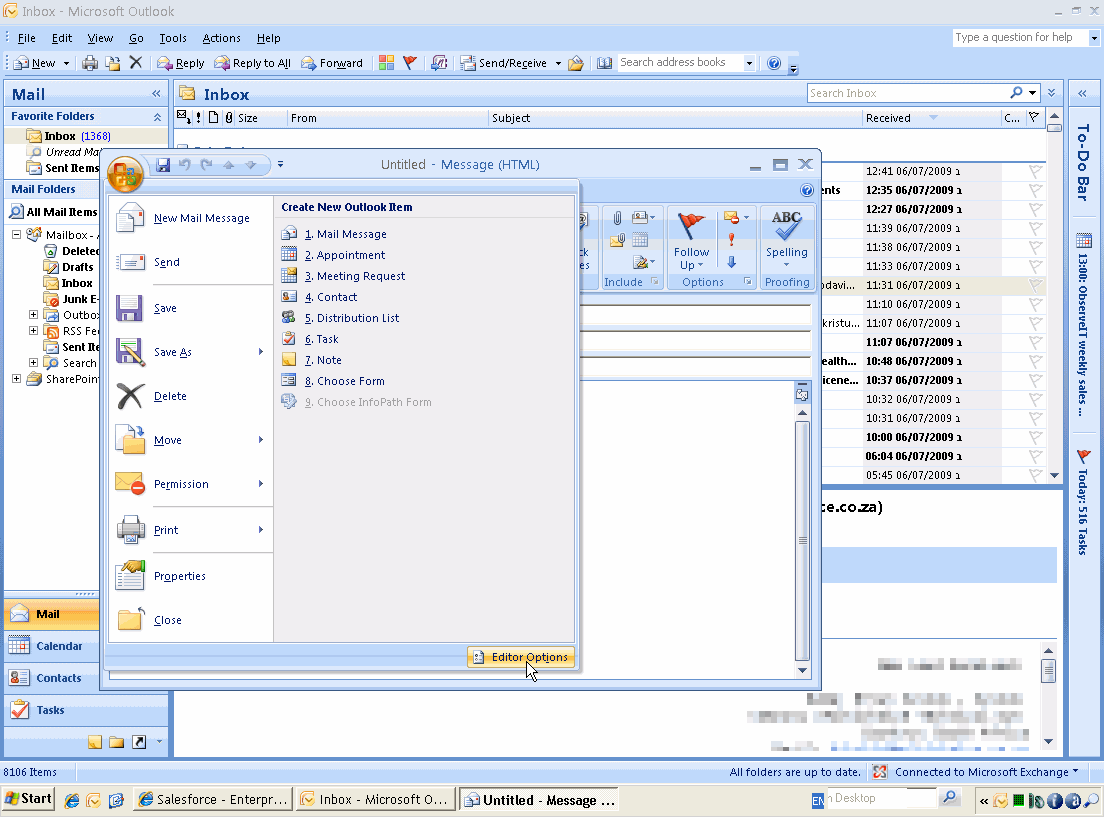Click the Type a question for help box
1104x817 pixels.
click(x=1020, y=37)
